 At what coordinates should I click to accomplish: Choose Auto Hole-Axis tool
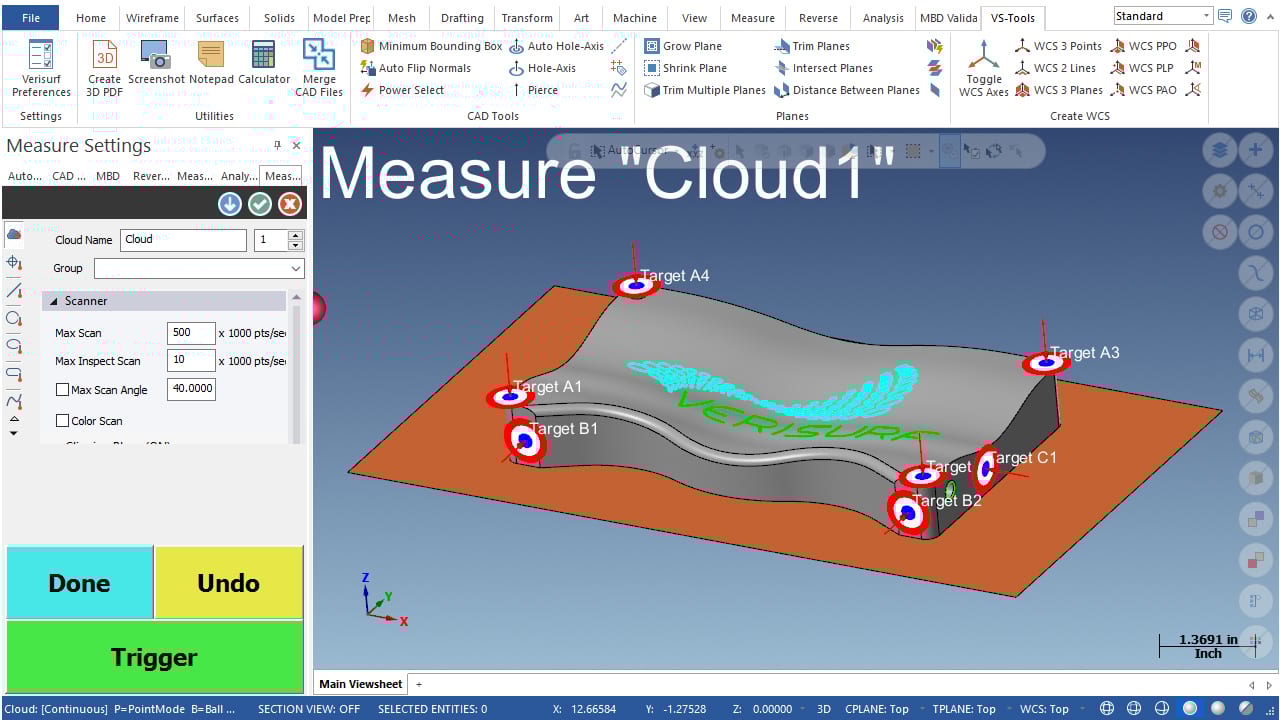pos(556,46)
